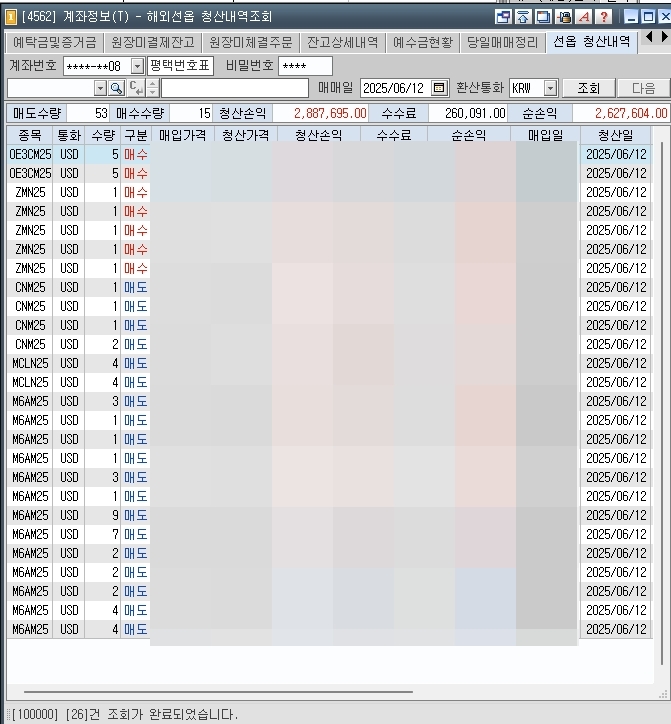Switch to the 원장미체결주문 tab
The width and height of the screenshot is (671, 724).
[251, 43]
